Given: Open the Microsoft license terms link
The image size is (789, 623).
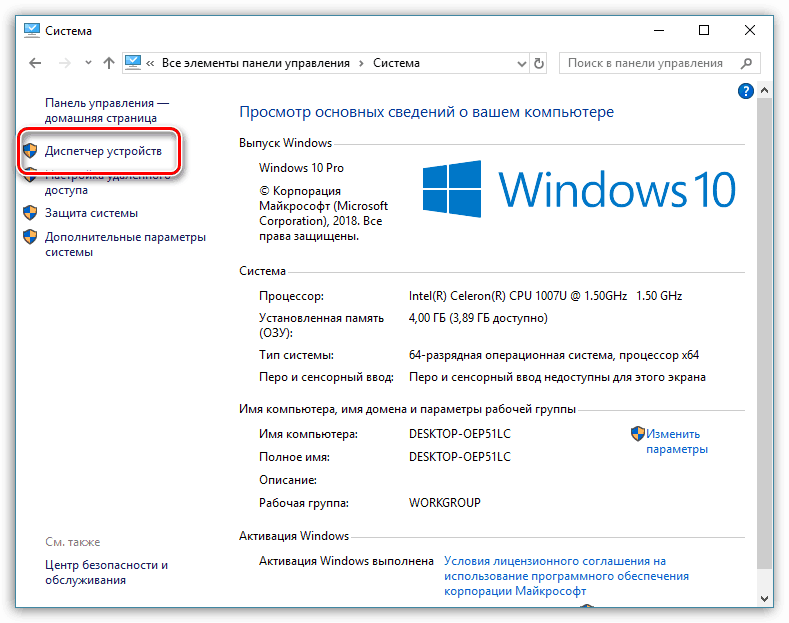Looking at the screenshot, I should point(566,576).
